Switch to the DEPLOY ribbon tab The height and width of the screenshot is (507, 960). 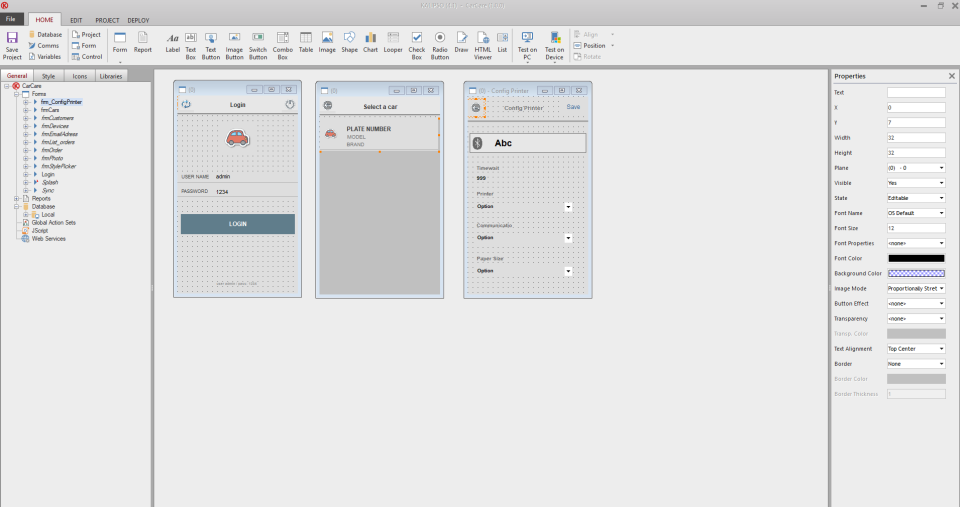pos(138,20)
